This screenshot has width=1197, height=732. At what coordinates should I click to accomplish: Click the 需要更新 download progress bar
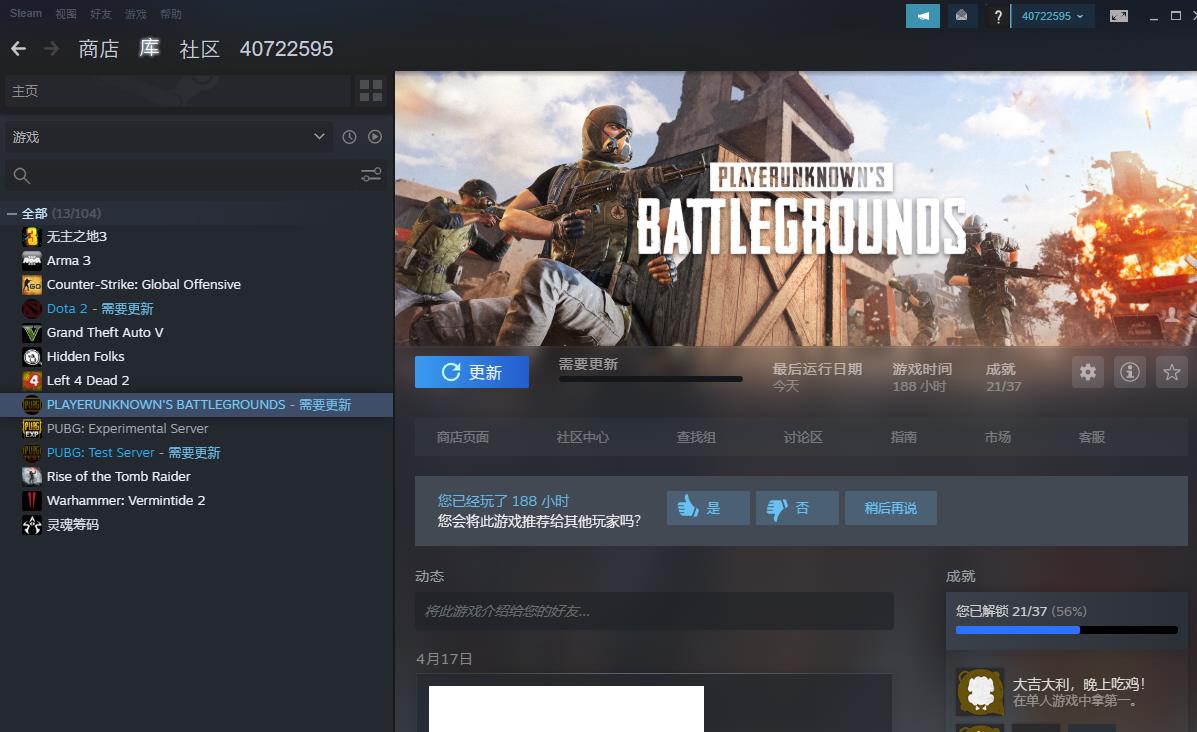click(650, 379)
